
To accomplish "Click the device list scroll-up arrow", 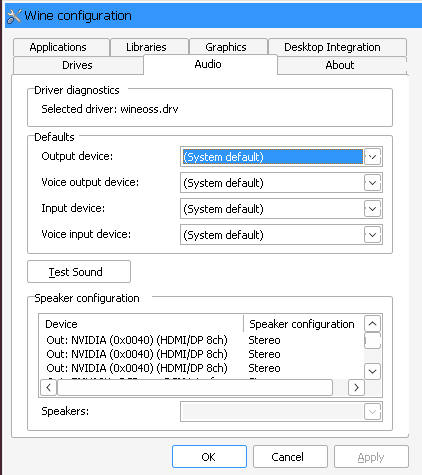I will [373, 323].
